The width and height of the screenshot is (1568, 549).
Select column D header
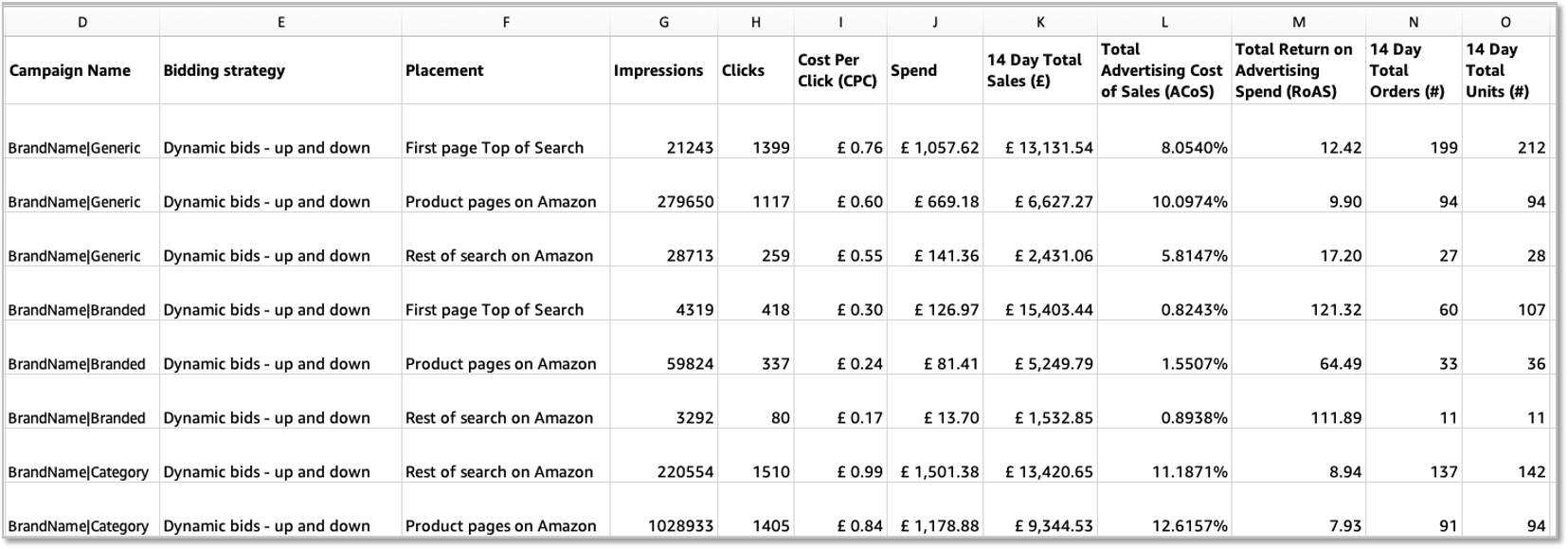coord(82,22)
